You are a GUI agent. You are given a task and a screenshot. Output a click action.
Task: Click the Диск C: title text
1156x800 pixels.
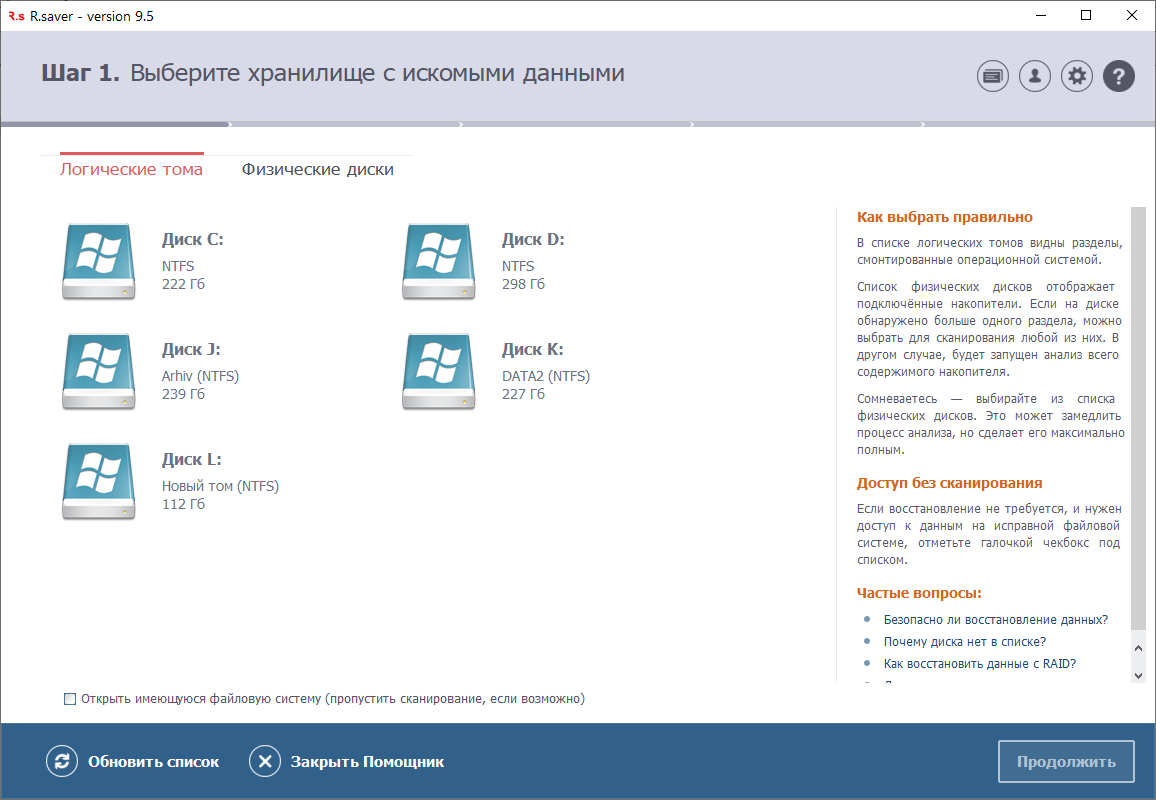[192, 240]
